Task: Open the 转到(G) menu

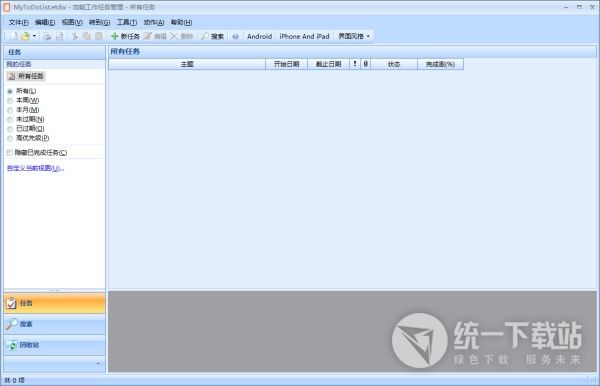Action: pyautogui.click(x=99, y=23)
